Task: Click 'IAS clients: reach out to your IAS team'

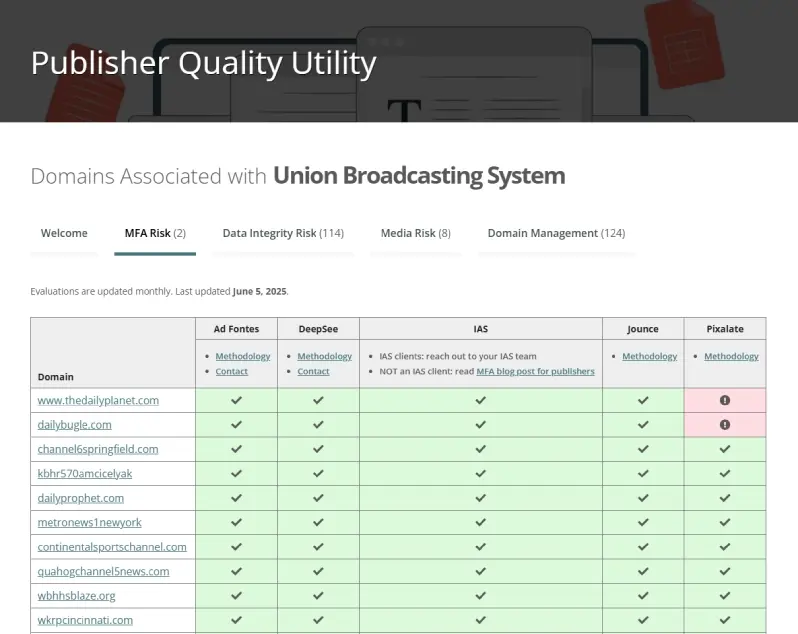Action: (x=458, y=356)
